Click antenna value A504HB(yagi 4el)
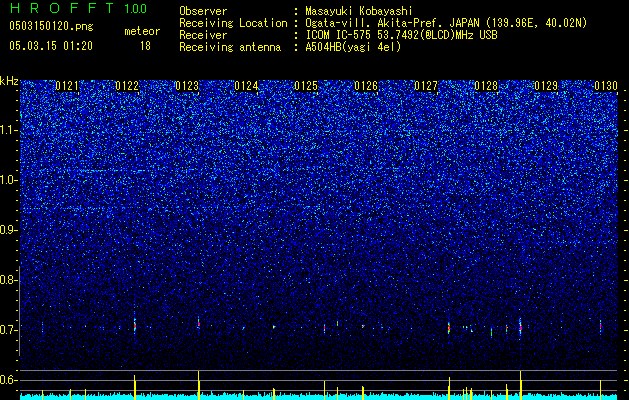The image size is (629, 400). tap(353, 47)
